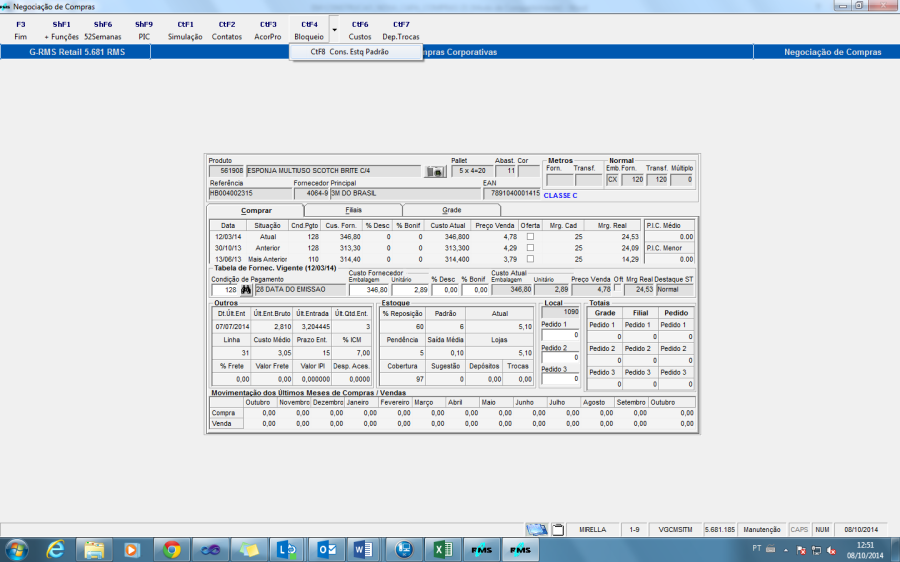Image resolution: width=900 pixels, height=562 pixels.
Task: Click the Referência field HB004002315
Action: tap(250, 193)
